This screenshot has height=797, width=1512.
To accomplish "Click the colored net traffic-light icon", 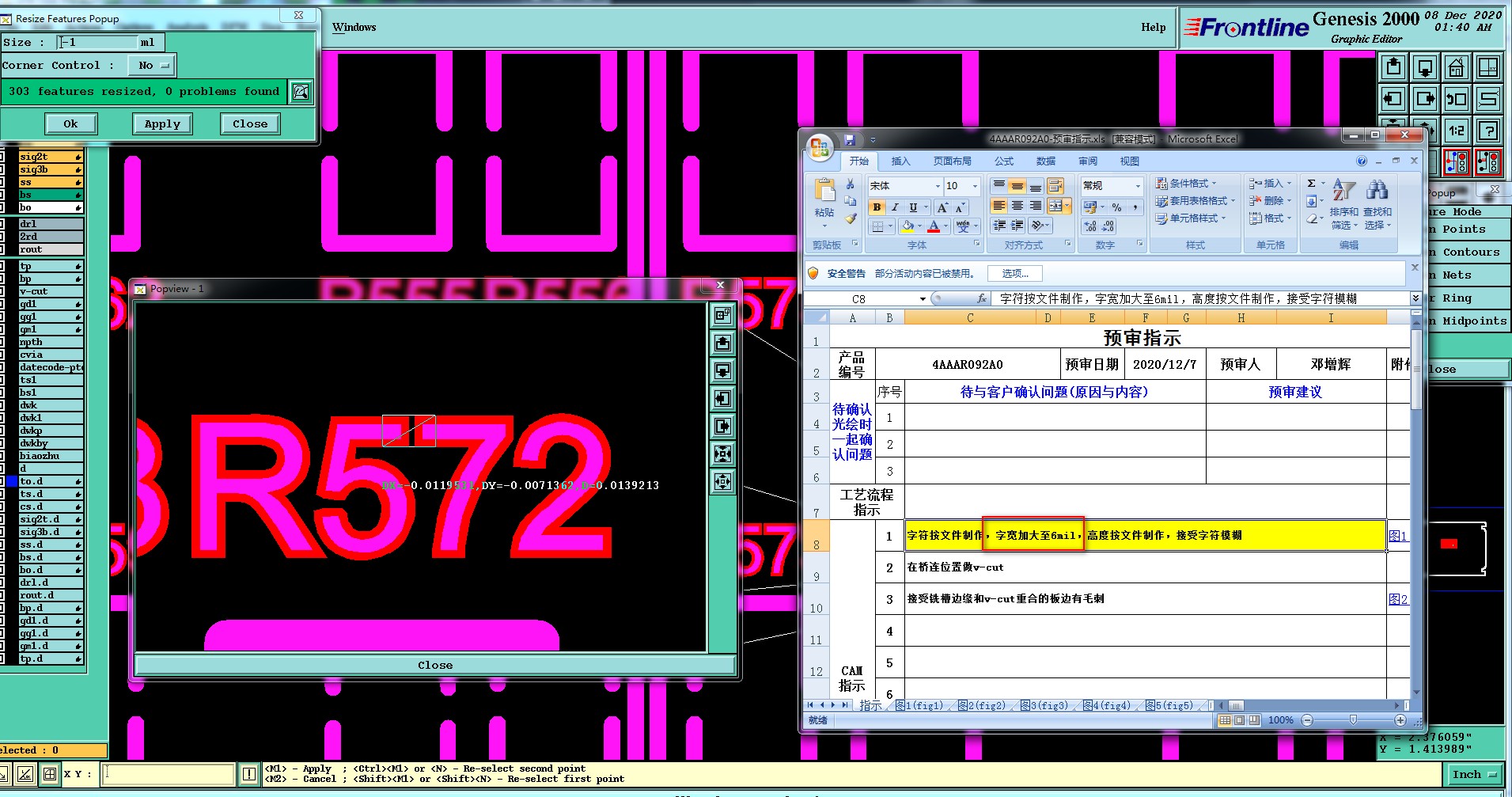I will (x=1457, y=161).
